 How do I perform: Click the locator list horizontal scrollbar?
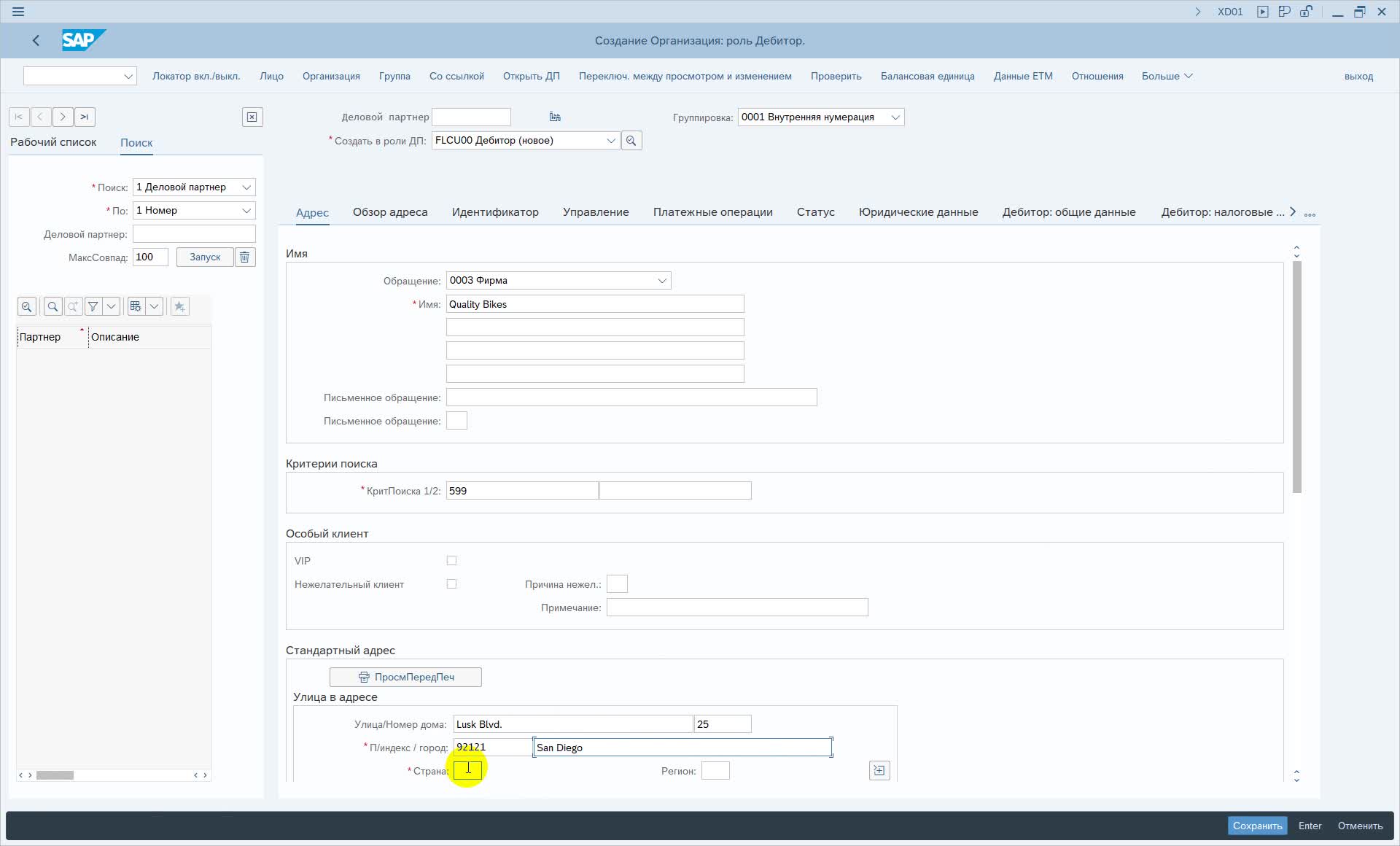pos(55,775)
